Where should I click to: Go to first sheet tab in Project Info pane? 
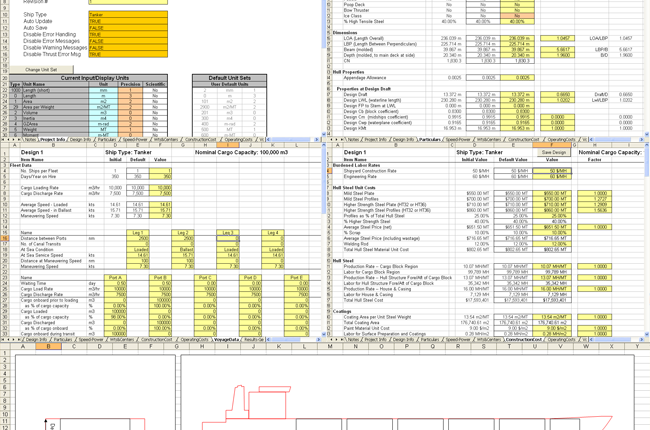pyautogui.click(x=3, y=140)
